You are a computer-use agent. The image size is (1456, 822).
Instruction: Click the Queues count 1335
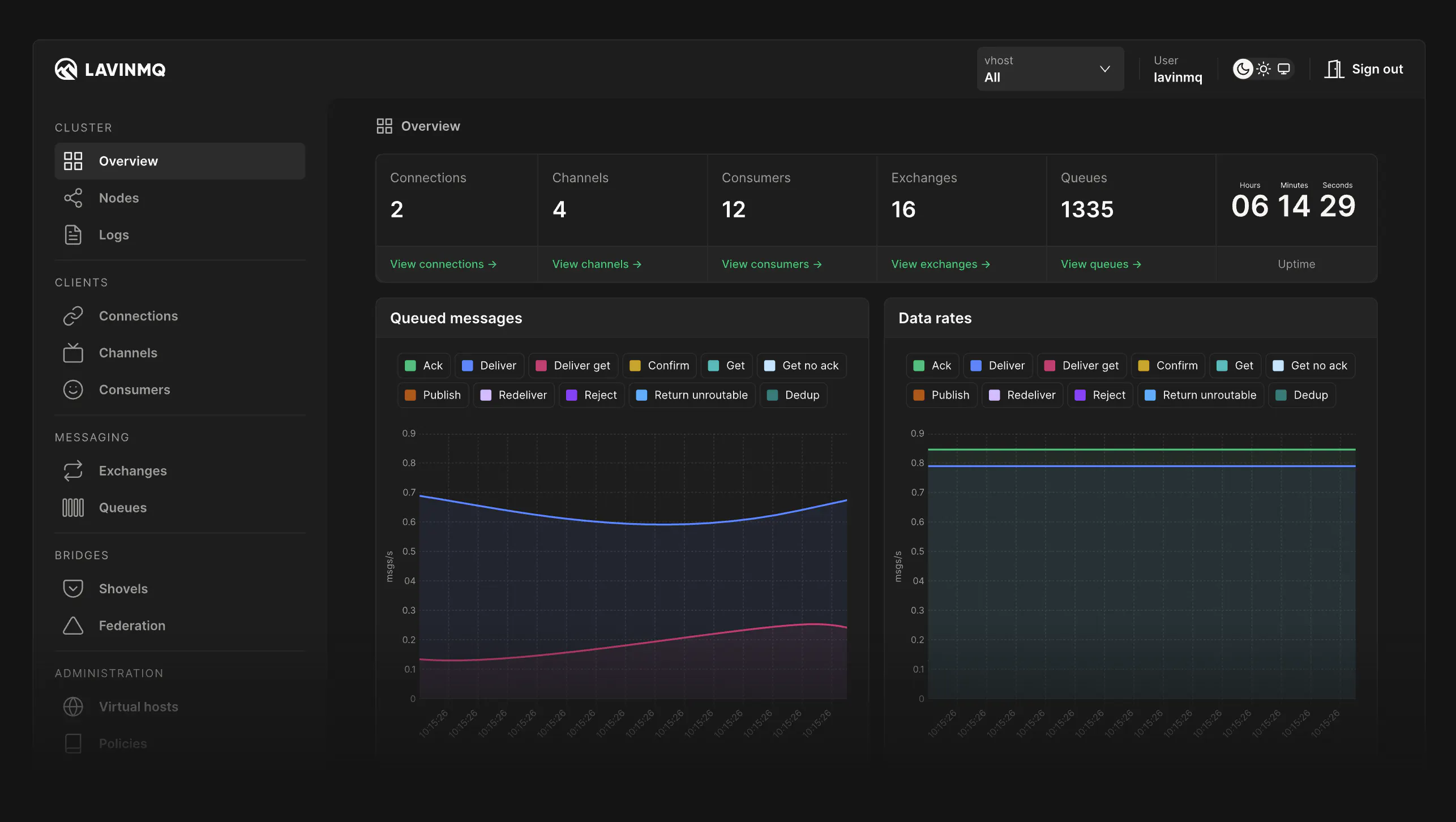coord(1087,209)
